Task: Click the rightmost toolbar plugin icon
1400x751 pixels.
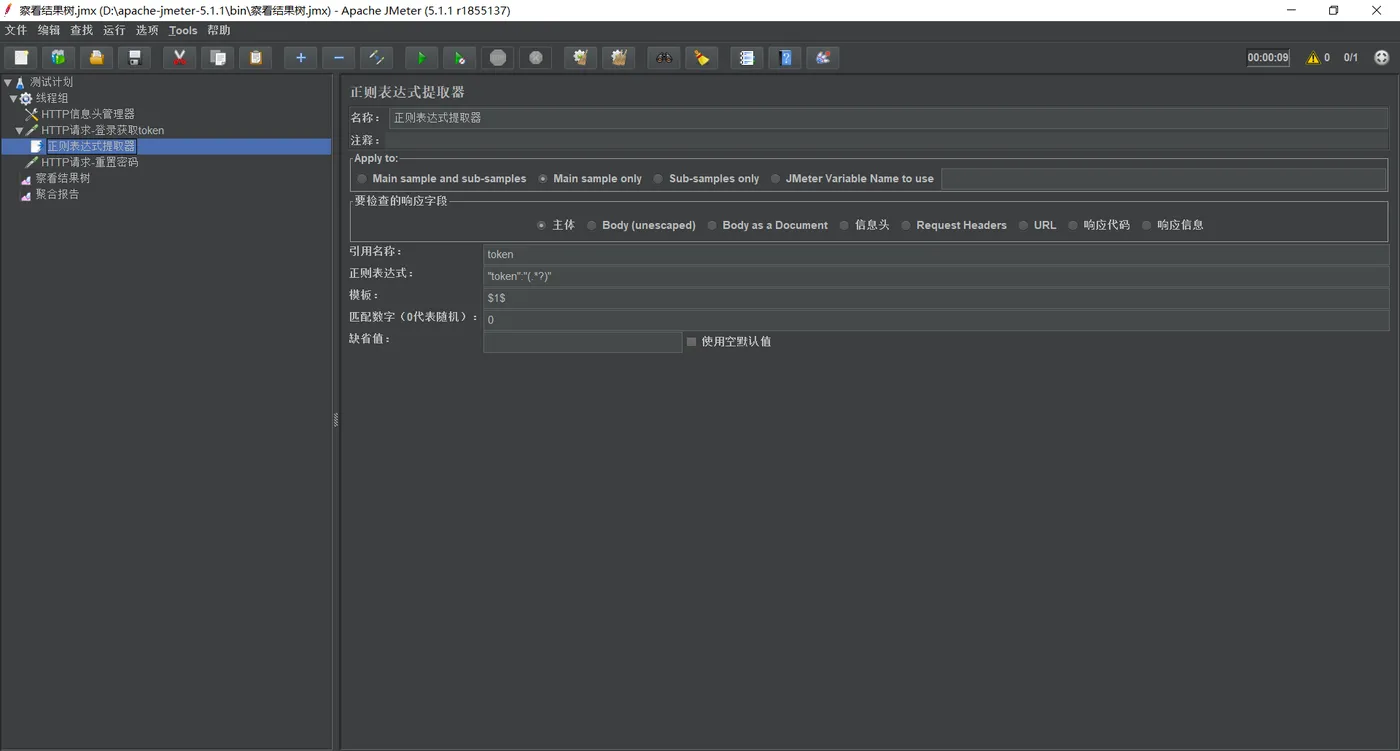Action: [822, 58]
